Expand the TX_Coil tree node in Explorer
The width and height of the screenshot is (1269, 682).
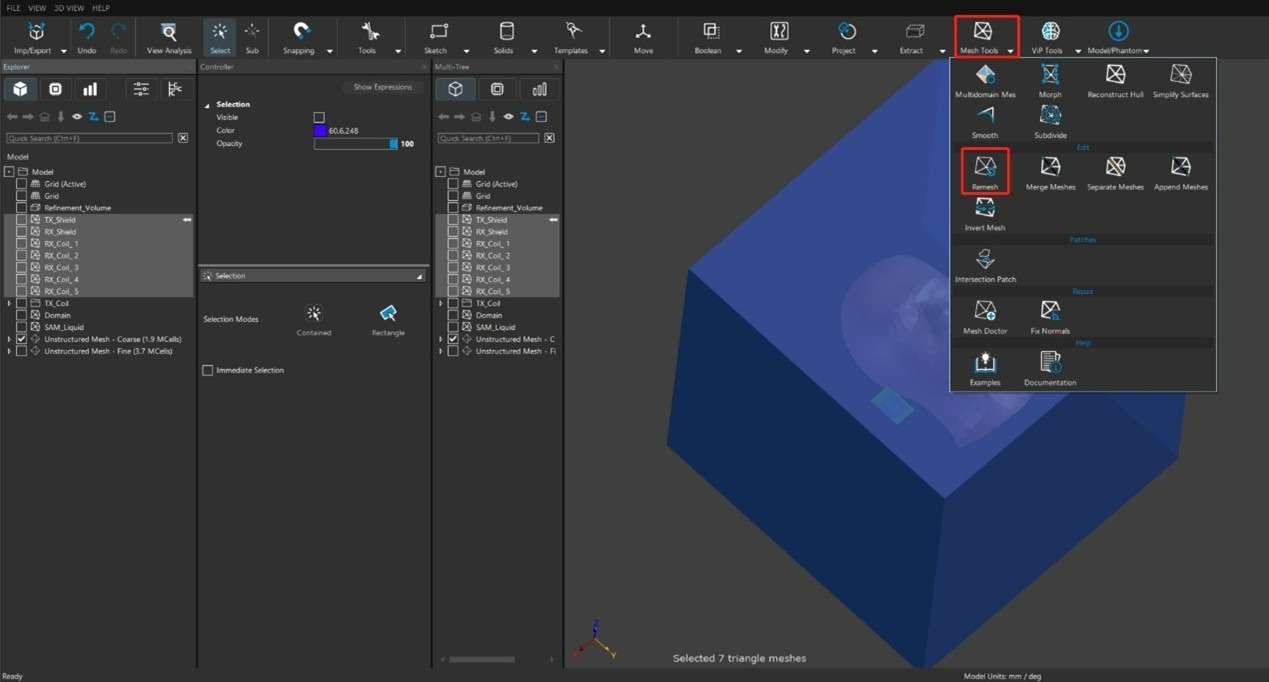click(9, 303)
